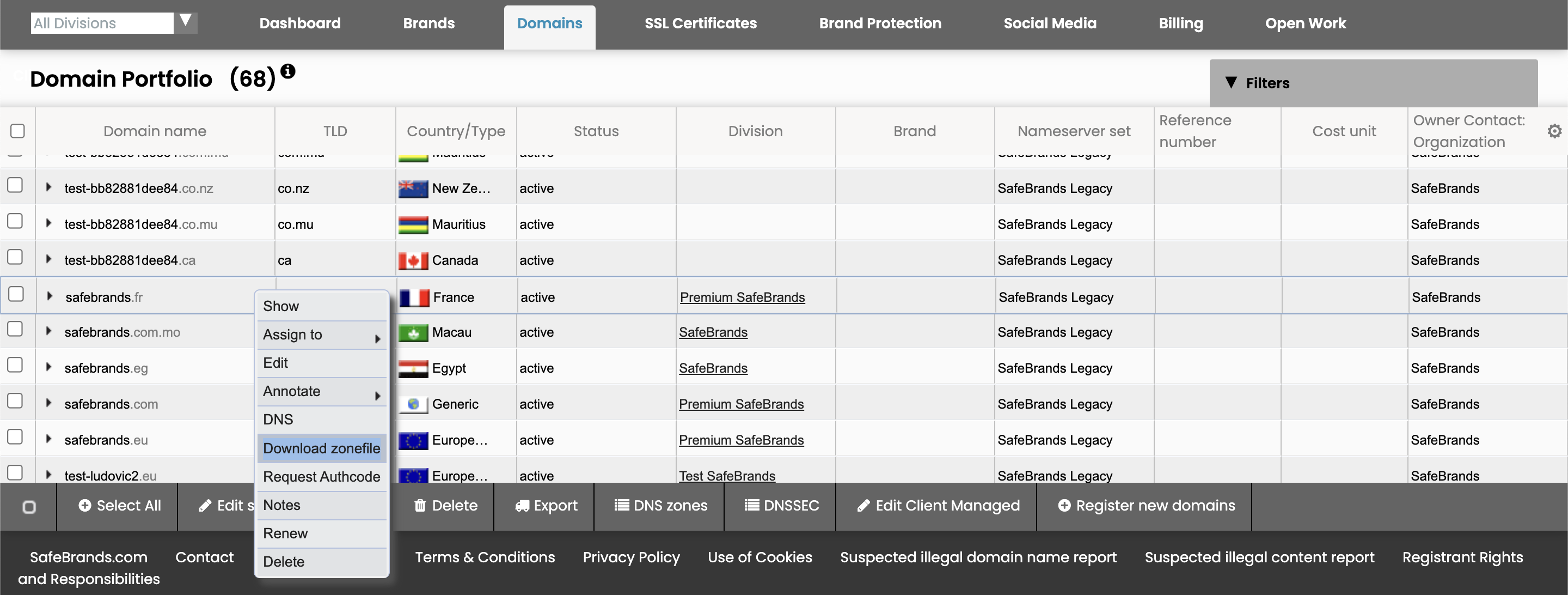Click the info icon beside Domain Portfolio count
The width and height of the screenshot is (1568, 595).
288,71
